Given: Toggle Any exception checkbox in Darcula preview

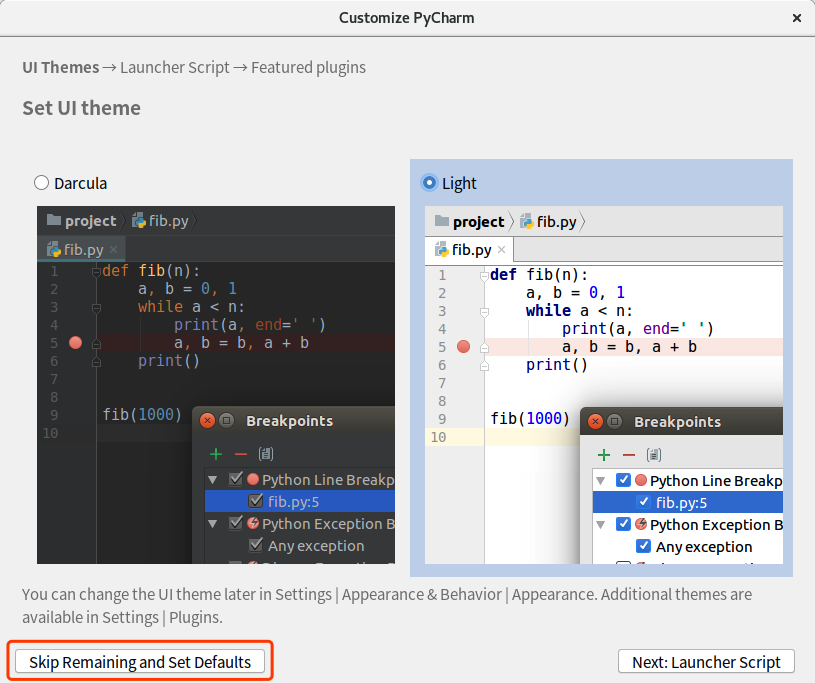Looking at the screenshot, I should pos(256,545).
